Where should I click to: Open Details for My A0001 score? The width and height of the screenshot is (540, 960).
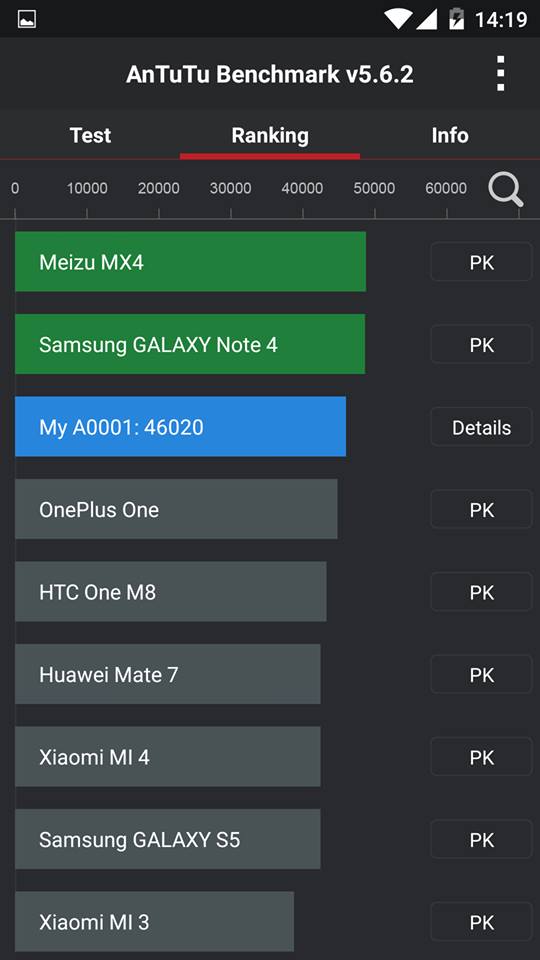tap(481, 427)
